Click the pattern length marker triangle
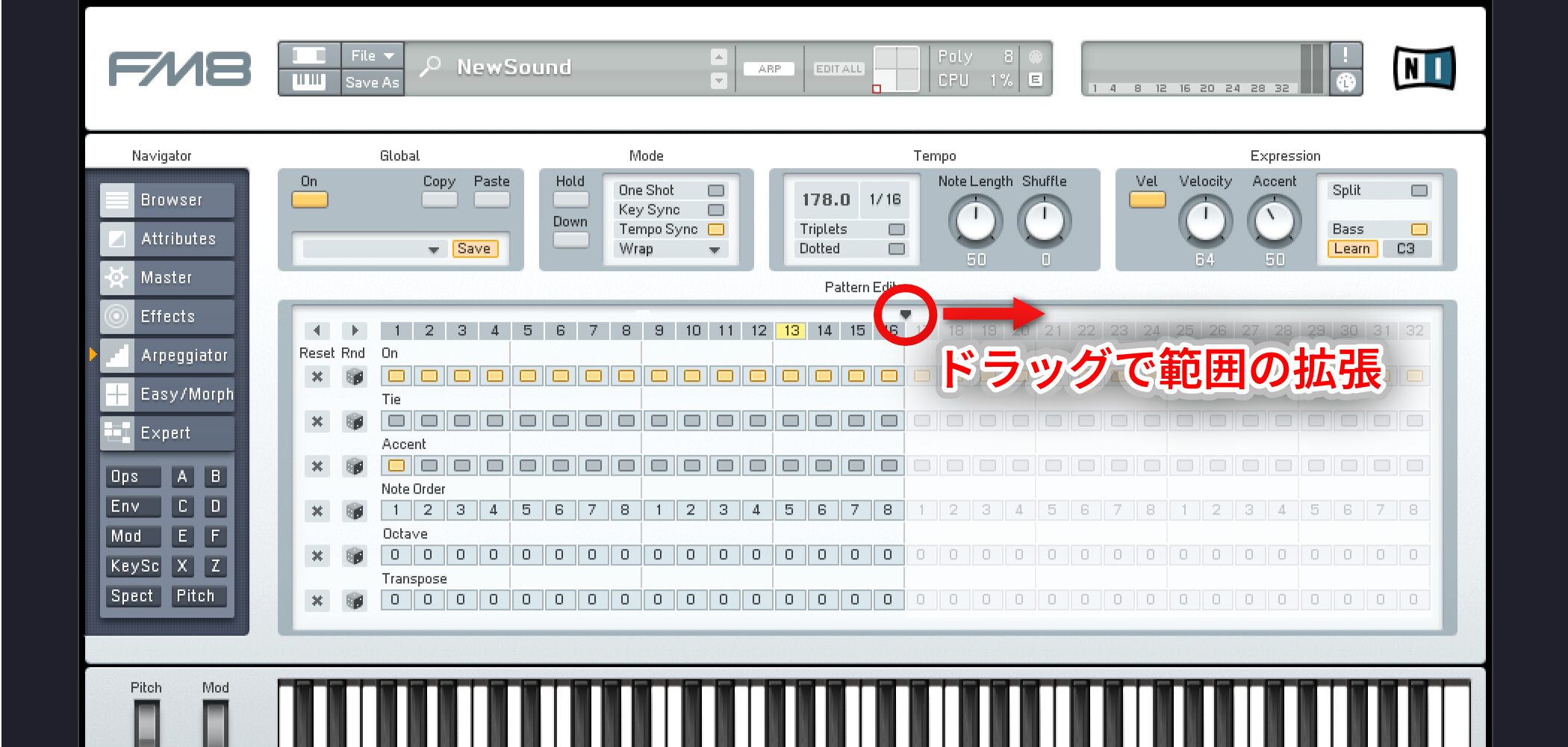1568x747 pixels. pyautogui.click(x=906, y=314)
